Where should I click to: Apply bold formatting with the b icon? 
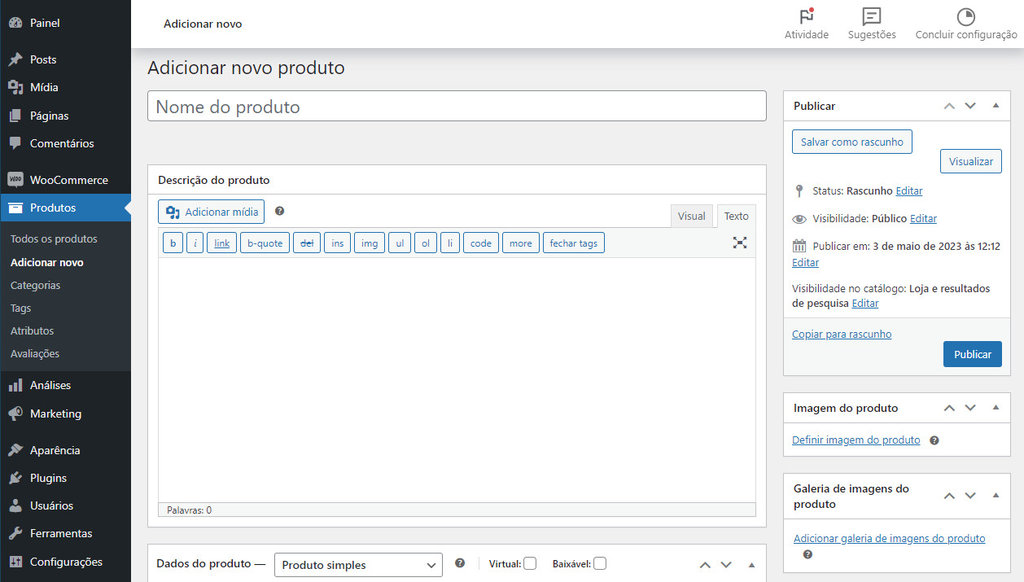pyautogui.click(x=172, y=242)
